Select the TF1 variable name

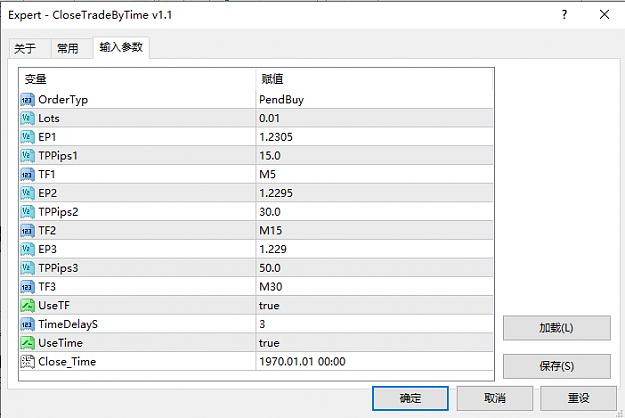click(x=47, y=175)
